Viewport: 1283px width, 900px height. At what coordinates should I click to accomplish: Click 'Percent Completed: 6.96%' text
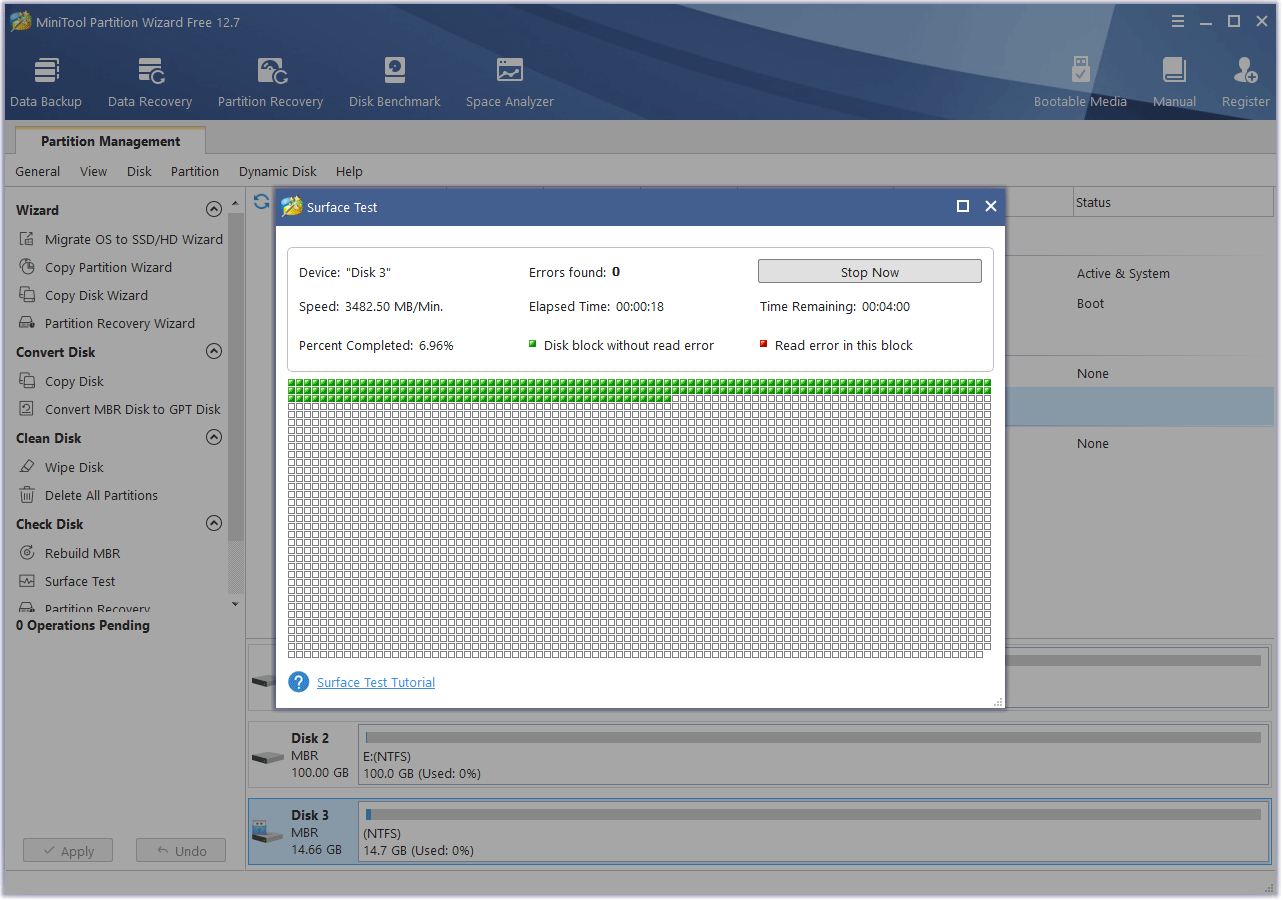click(x=376, y=345)
